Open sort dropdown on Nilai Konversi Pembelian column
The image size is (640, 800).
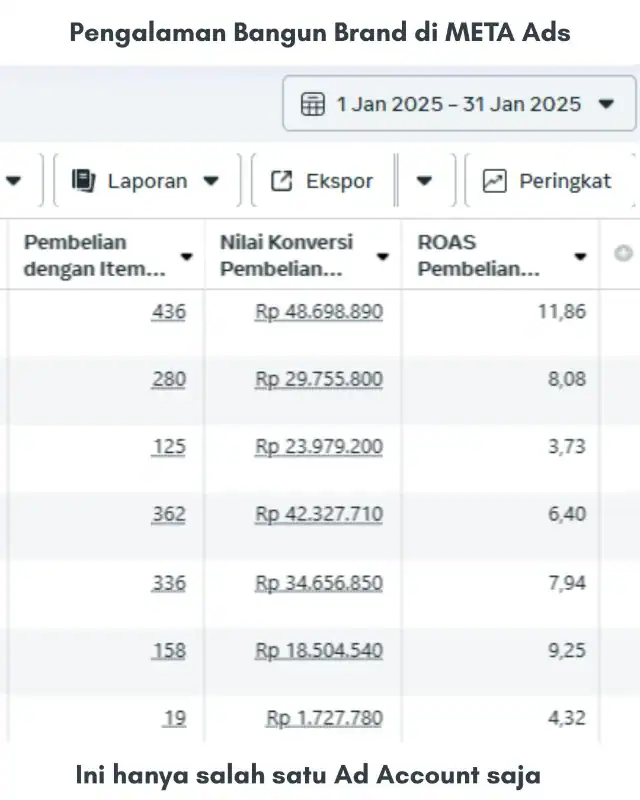click(382, 255)
